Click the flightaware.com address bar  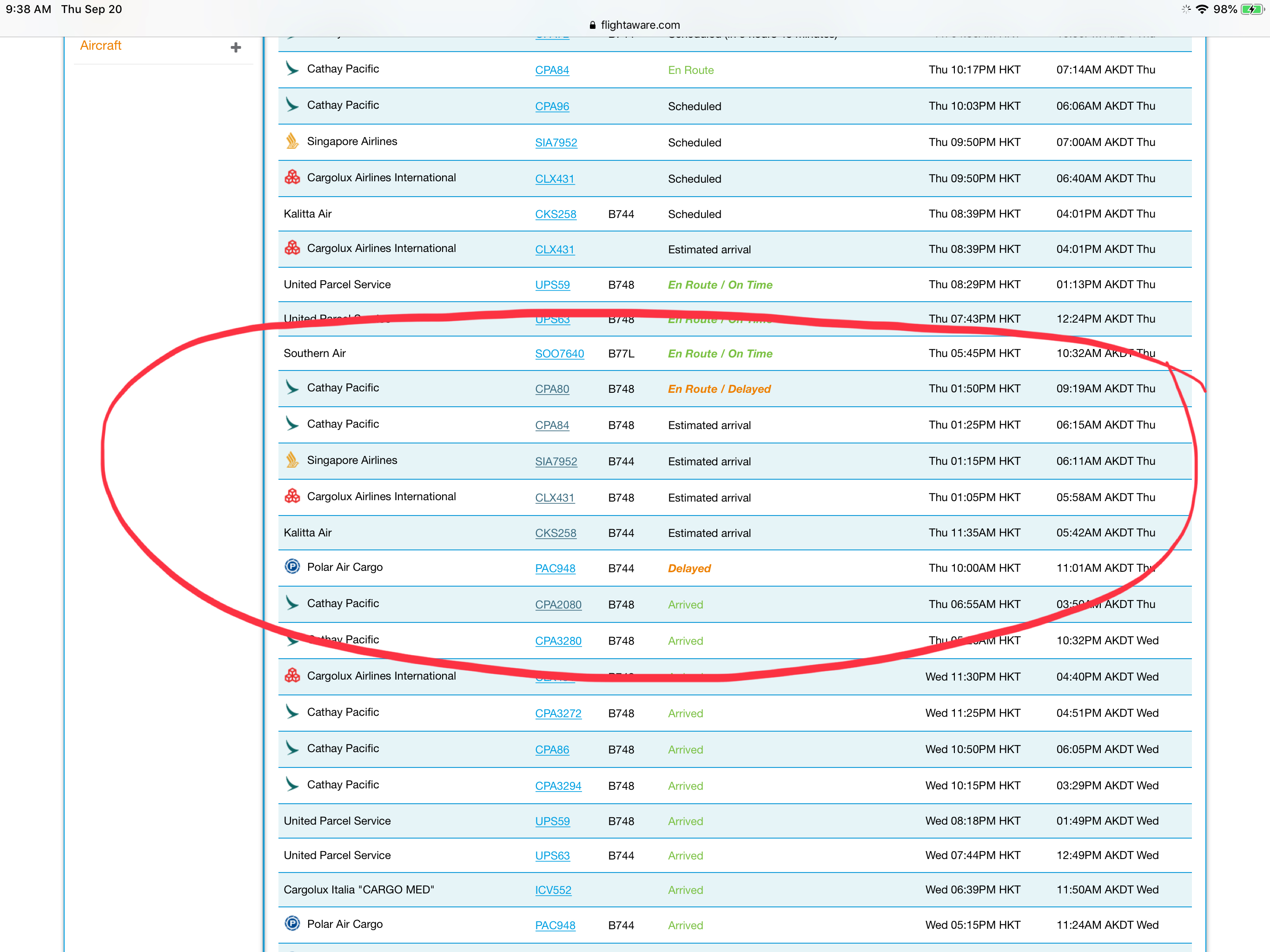(x=635, y=25)
